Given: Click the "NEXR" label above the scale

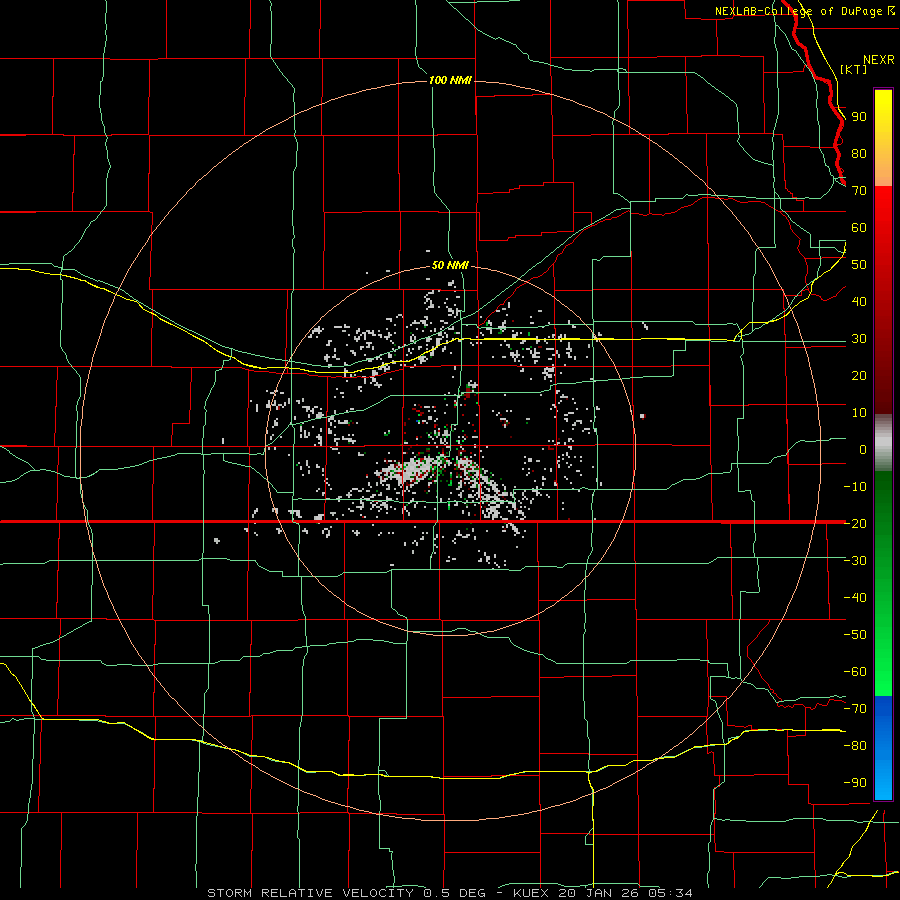Looking at the screenshot, I should coord(878,60).
